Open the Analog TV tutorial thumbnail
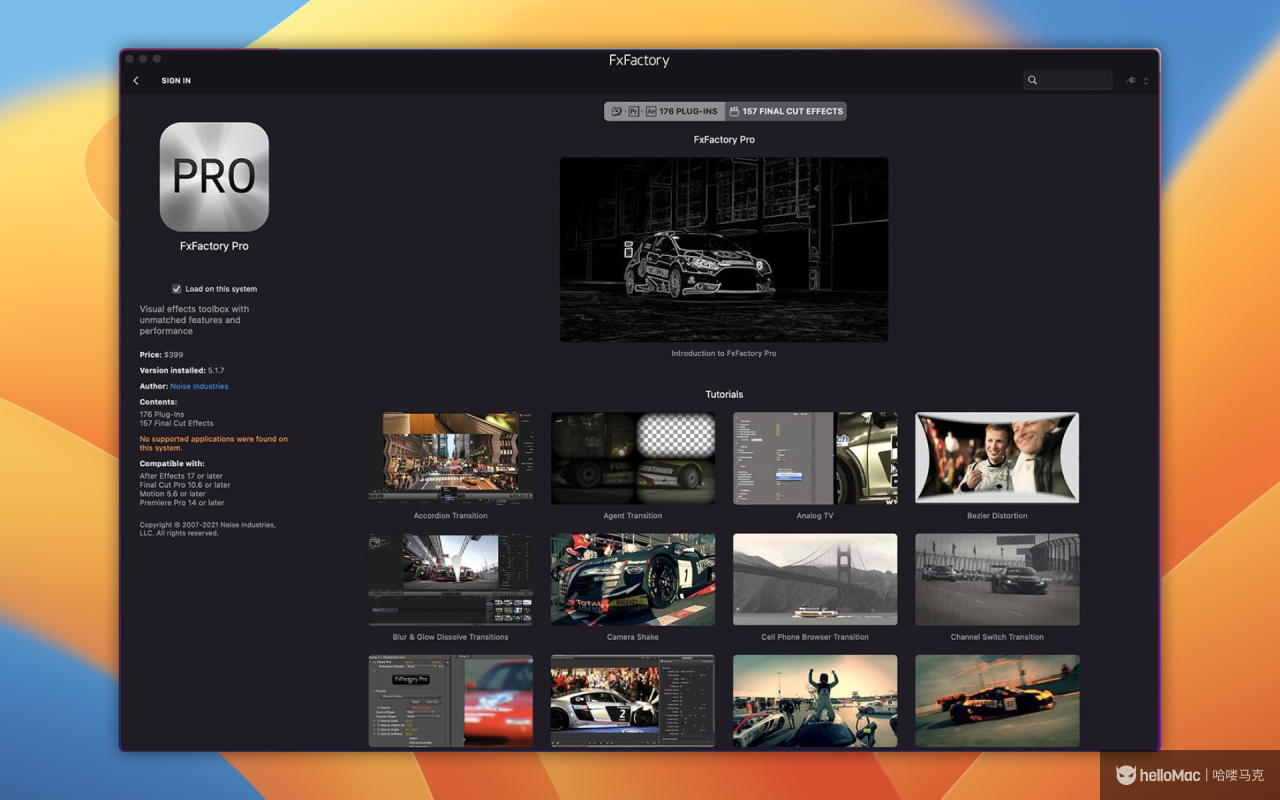The width and height of the screenshot is (1280, 800). (815, 458)
